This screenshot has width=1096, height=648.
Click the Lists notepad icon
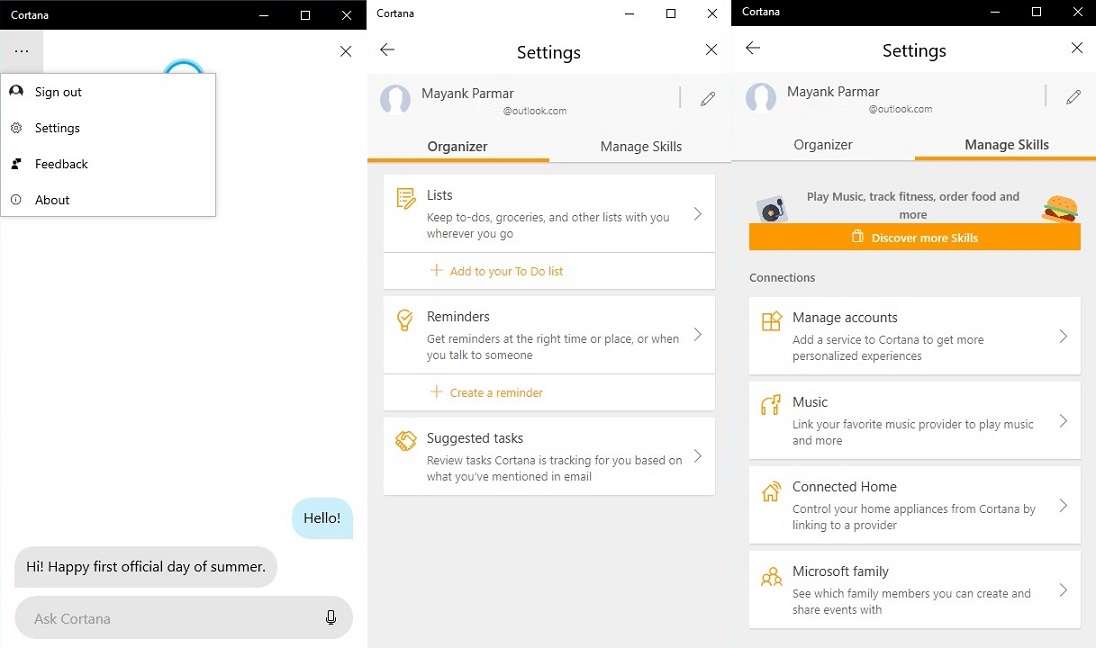[x=406, y=199]
